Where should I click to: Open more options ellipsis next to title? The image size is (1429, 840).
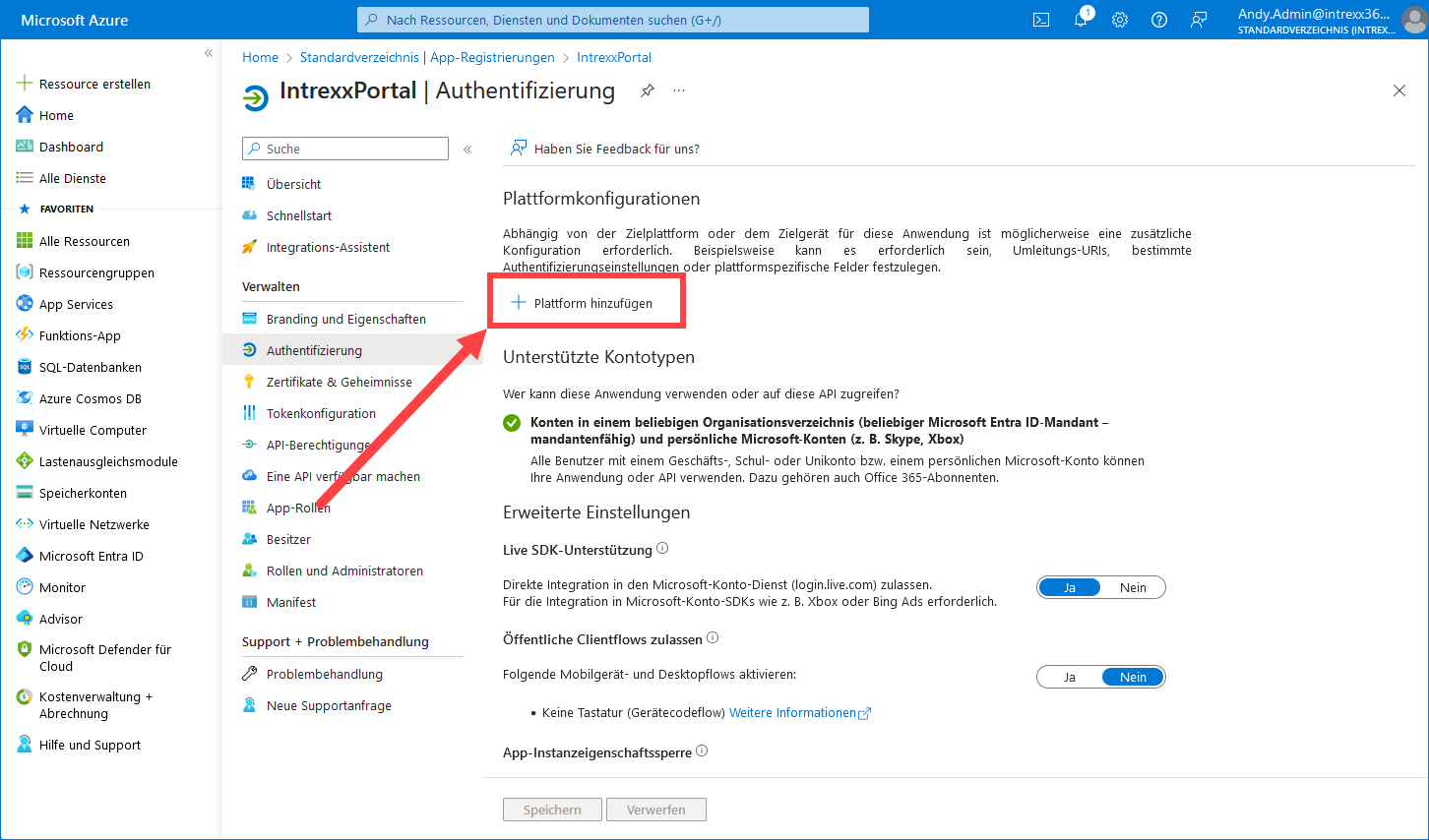pos(679,90)
